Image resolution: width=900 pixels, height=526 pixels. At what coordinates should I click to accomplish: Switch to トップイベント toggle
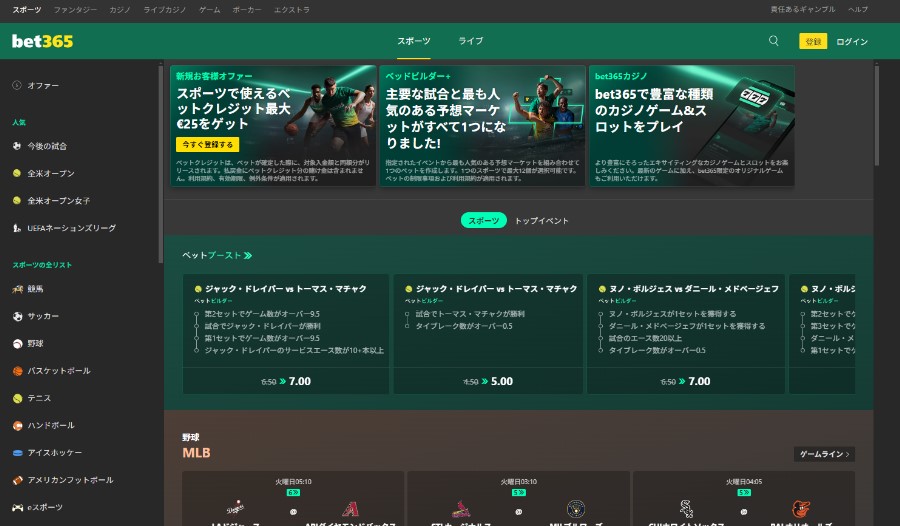tap(541, 221)
